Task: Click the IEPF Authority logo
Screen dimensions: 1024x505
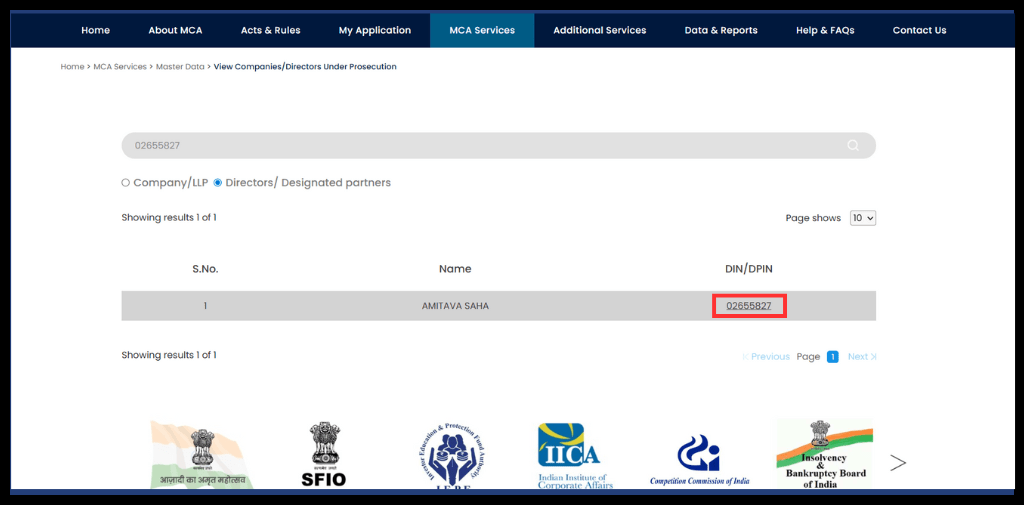Action: [448, 455]
